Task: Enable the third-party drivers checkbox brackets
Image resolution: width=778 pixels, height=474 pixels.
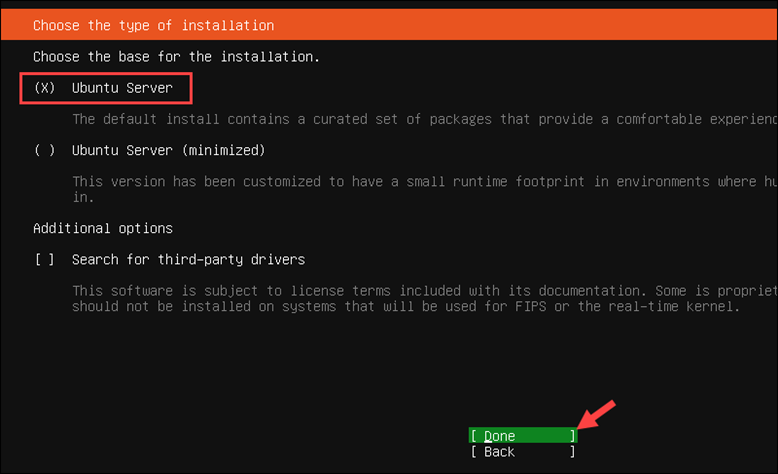Action: (45, 260)
